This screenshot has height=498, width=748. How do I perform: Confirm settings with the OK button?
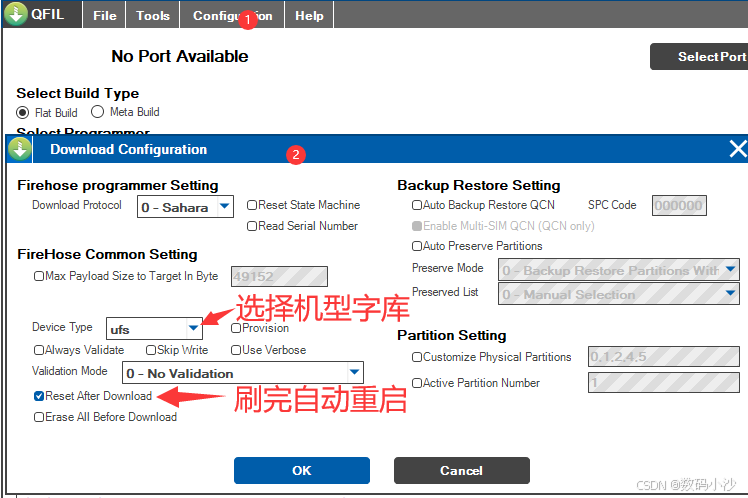pyautogui.click(x=301, y=471)
